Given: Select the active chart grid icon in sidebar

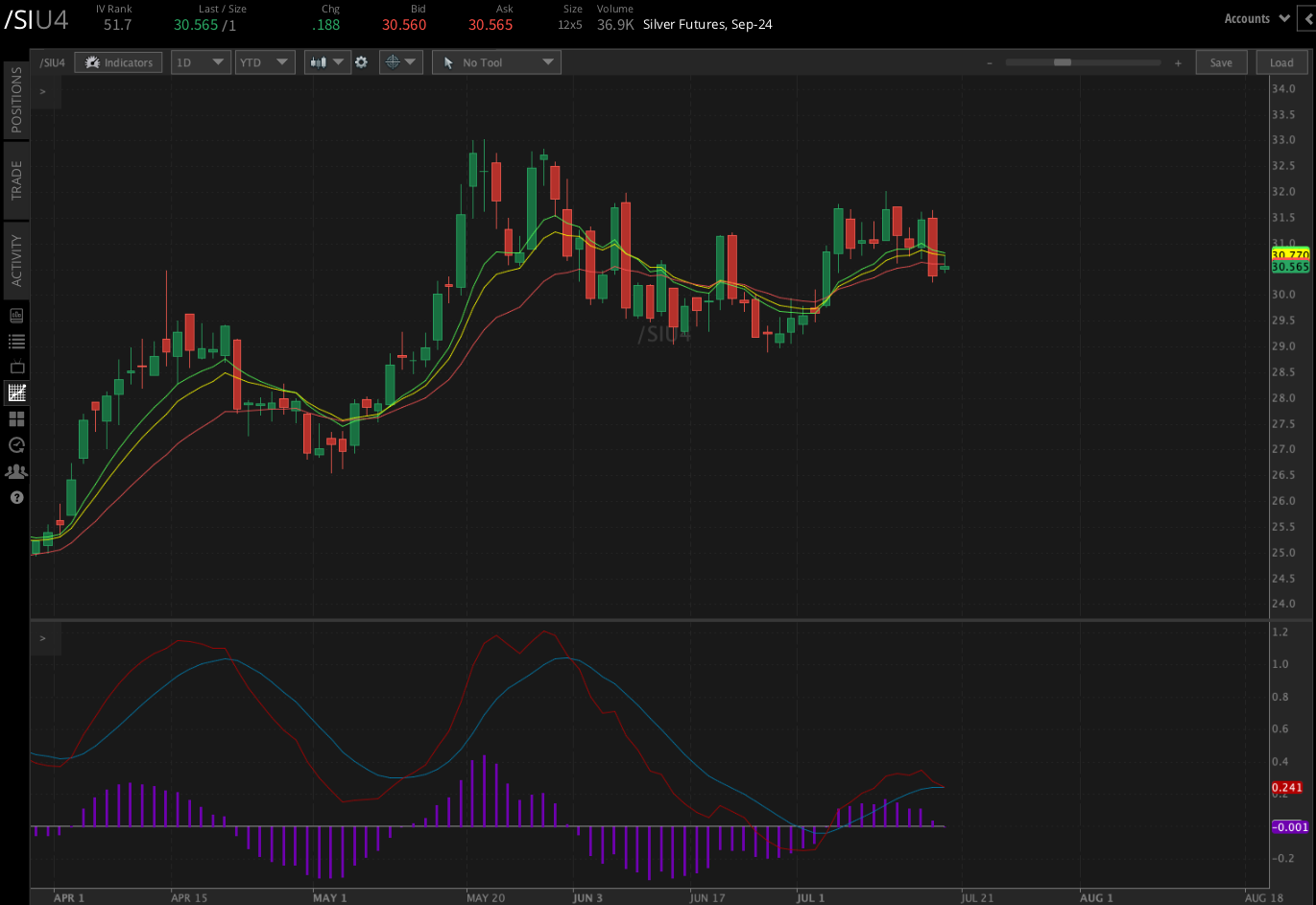Looking at the screenshot, I should click(16, 393).
